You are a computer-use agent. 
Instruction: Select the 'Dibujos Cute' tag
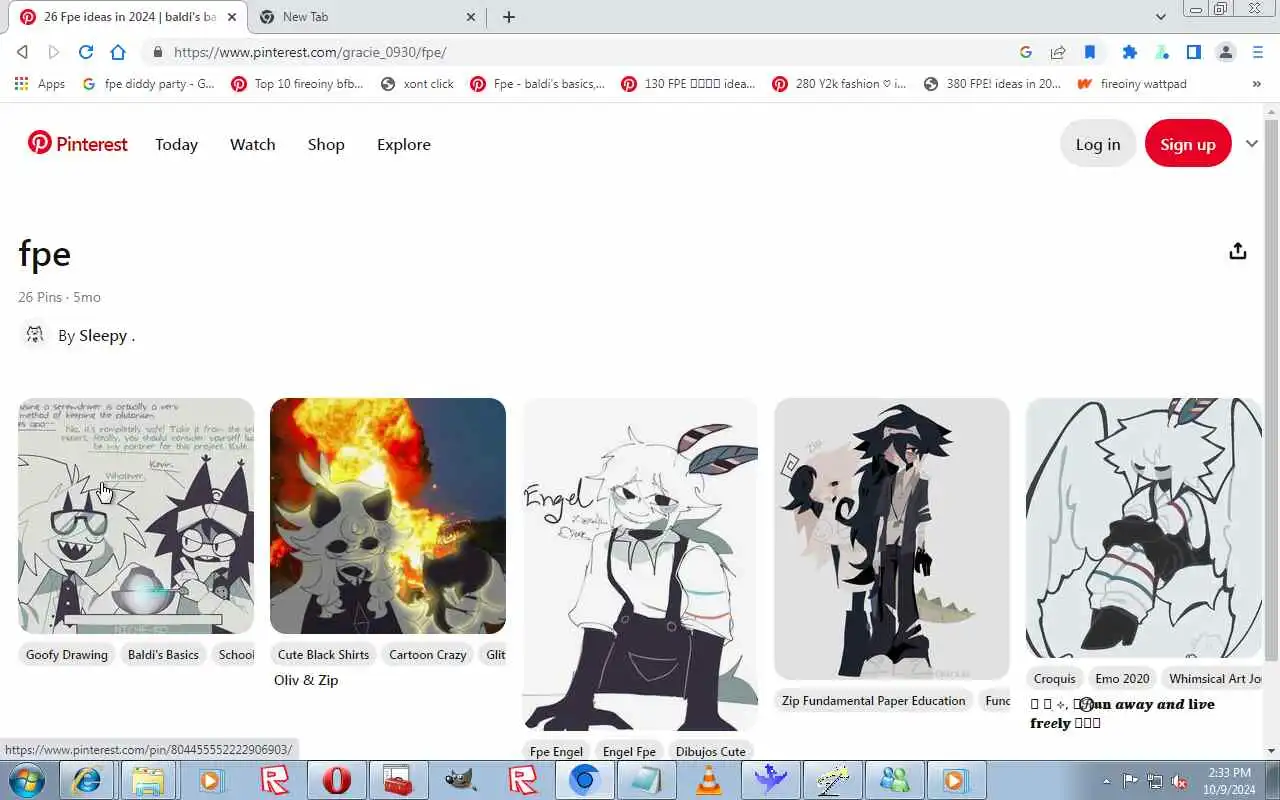pyautogui.click(x=711, y=751)
